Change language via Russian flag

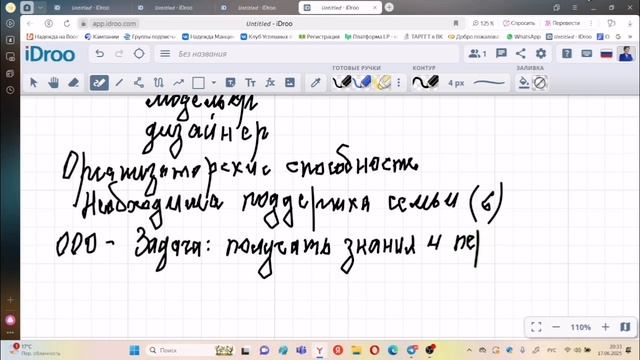point(607,54)
